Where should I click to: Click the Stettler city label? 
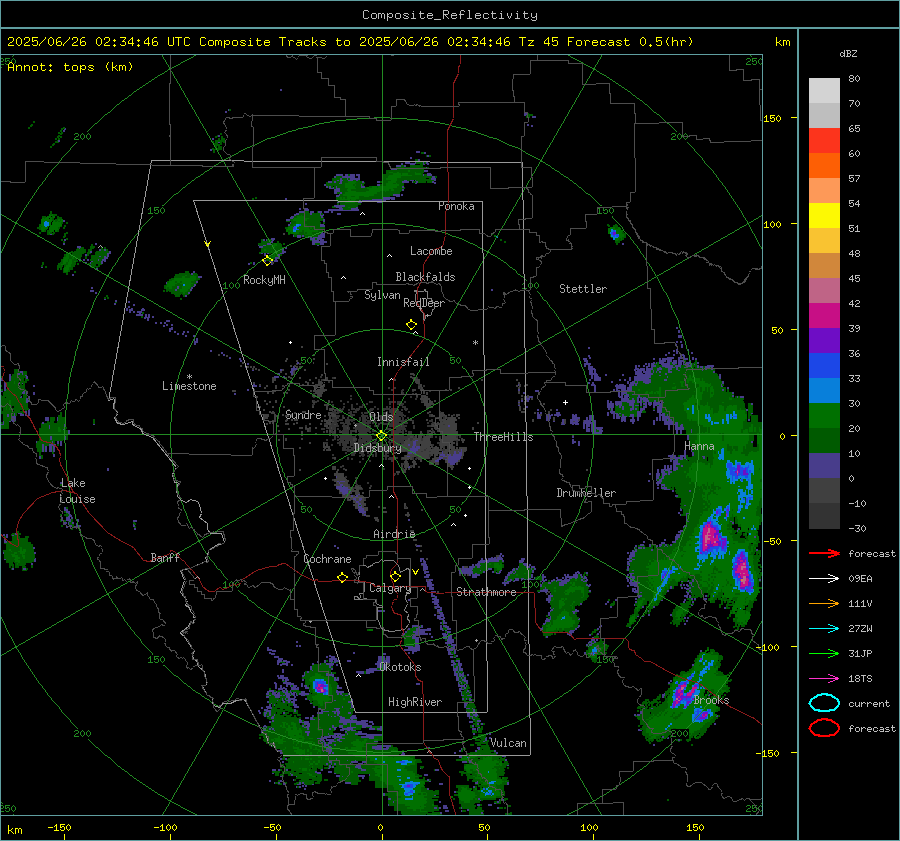[583, 289]
